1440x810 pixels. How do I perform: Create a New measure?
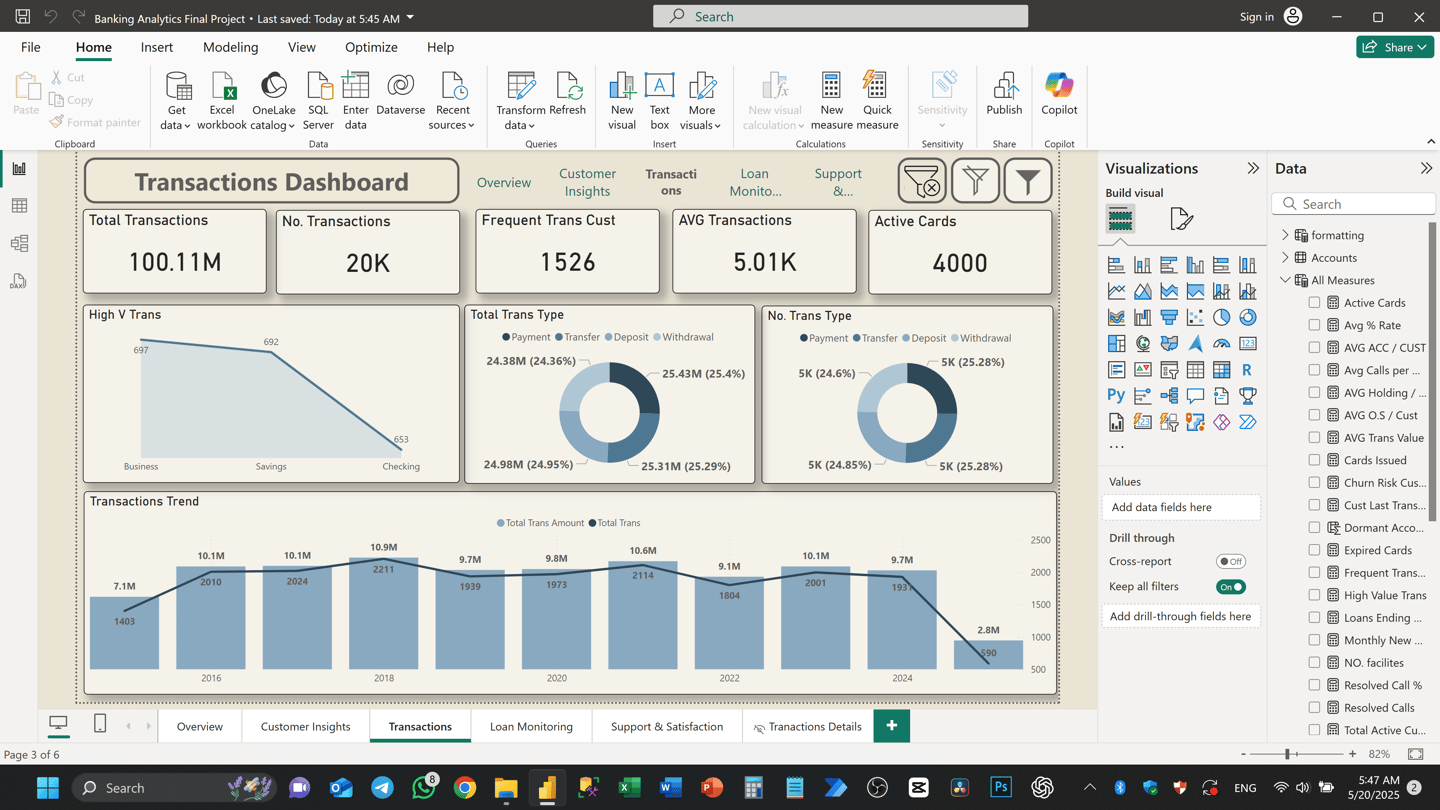pos(831,101)
